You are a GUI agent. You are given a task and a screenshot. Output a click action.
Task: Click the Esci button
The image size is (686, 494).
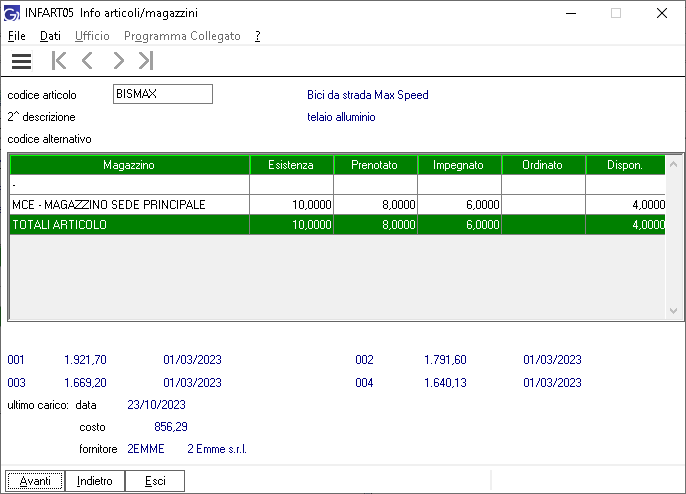pos(155,481)
